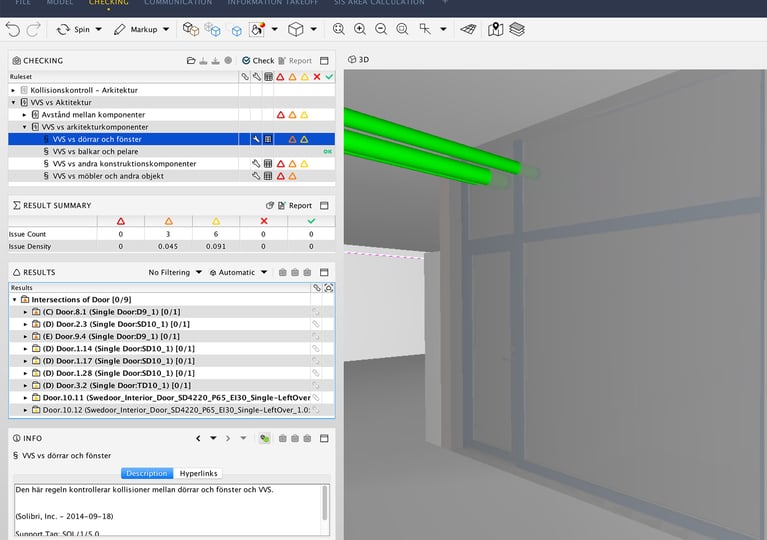Switch to the Description tab
767x540 pixels.
point(147,473)
